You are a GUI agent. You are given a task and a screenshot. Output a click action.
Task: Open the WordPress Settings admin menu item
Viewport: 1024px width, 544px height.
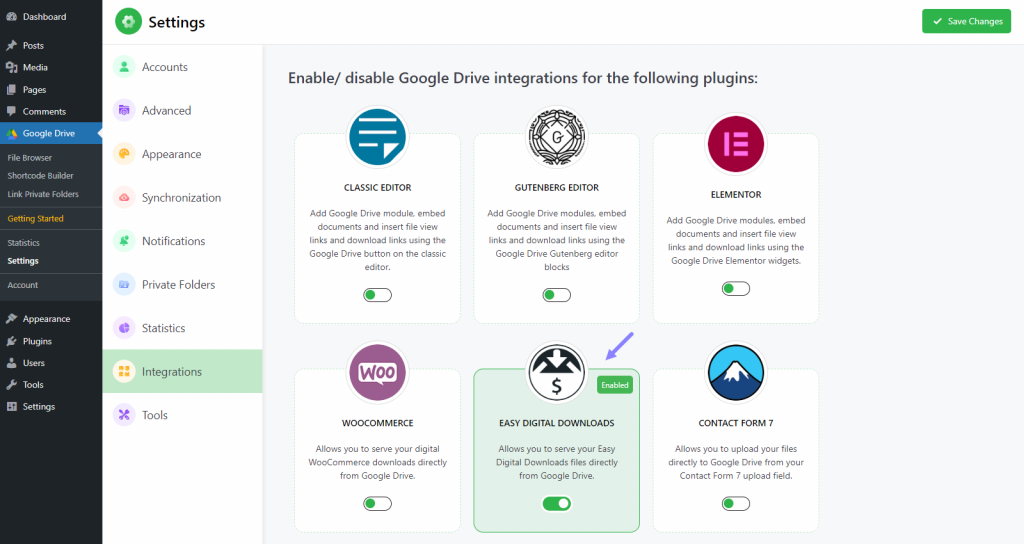click(51, 406)
